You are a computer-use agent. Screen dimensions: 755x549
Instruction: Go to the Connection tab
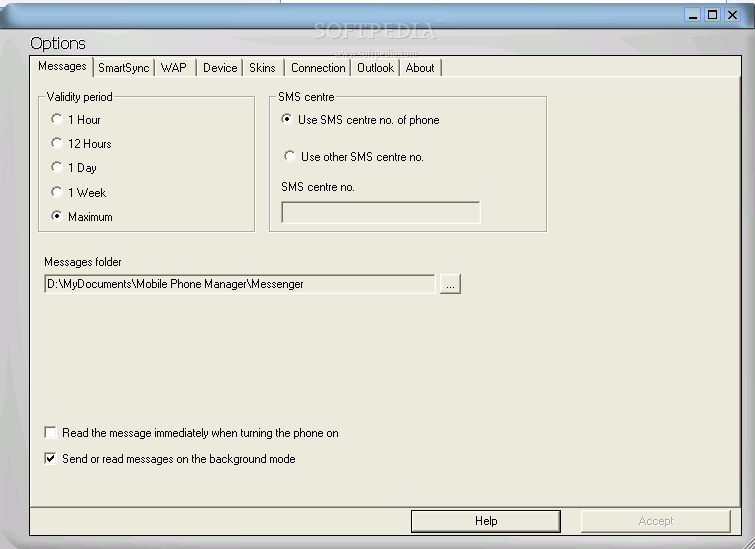318,68
